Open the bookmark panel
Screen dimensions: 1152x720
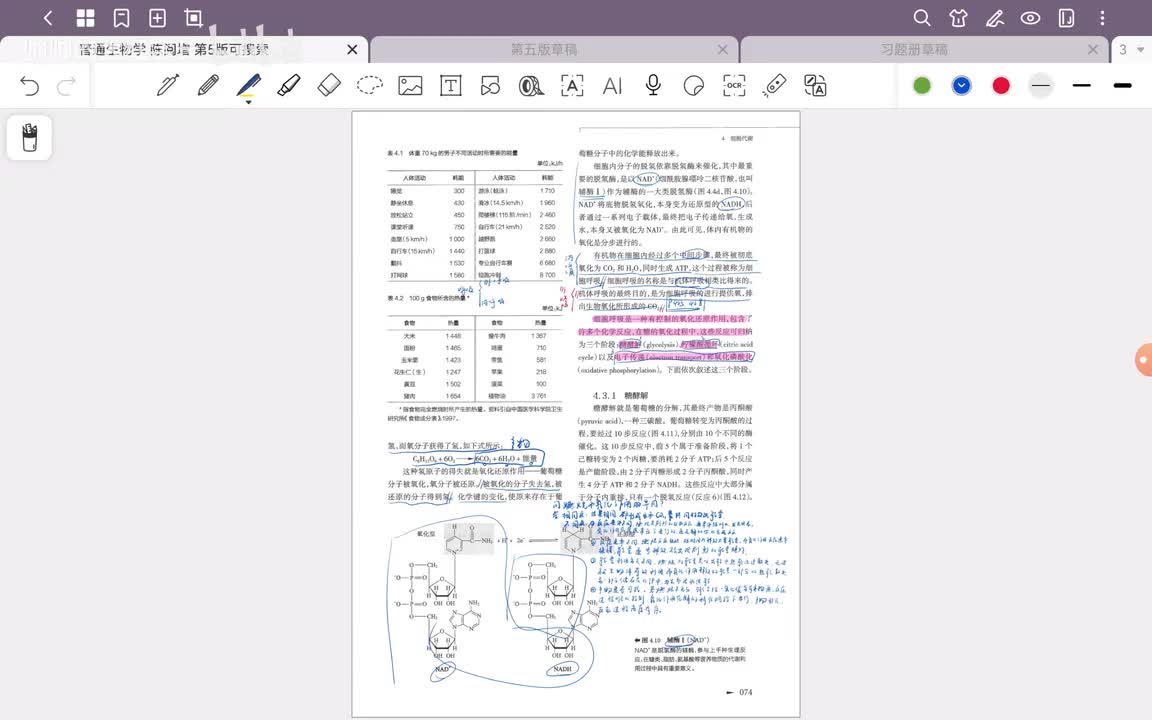click(x=121, y=18)
